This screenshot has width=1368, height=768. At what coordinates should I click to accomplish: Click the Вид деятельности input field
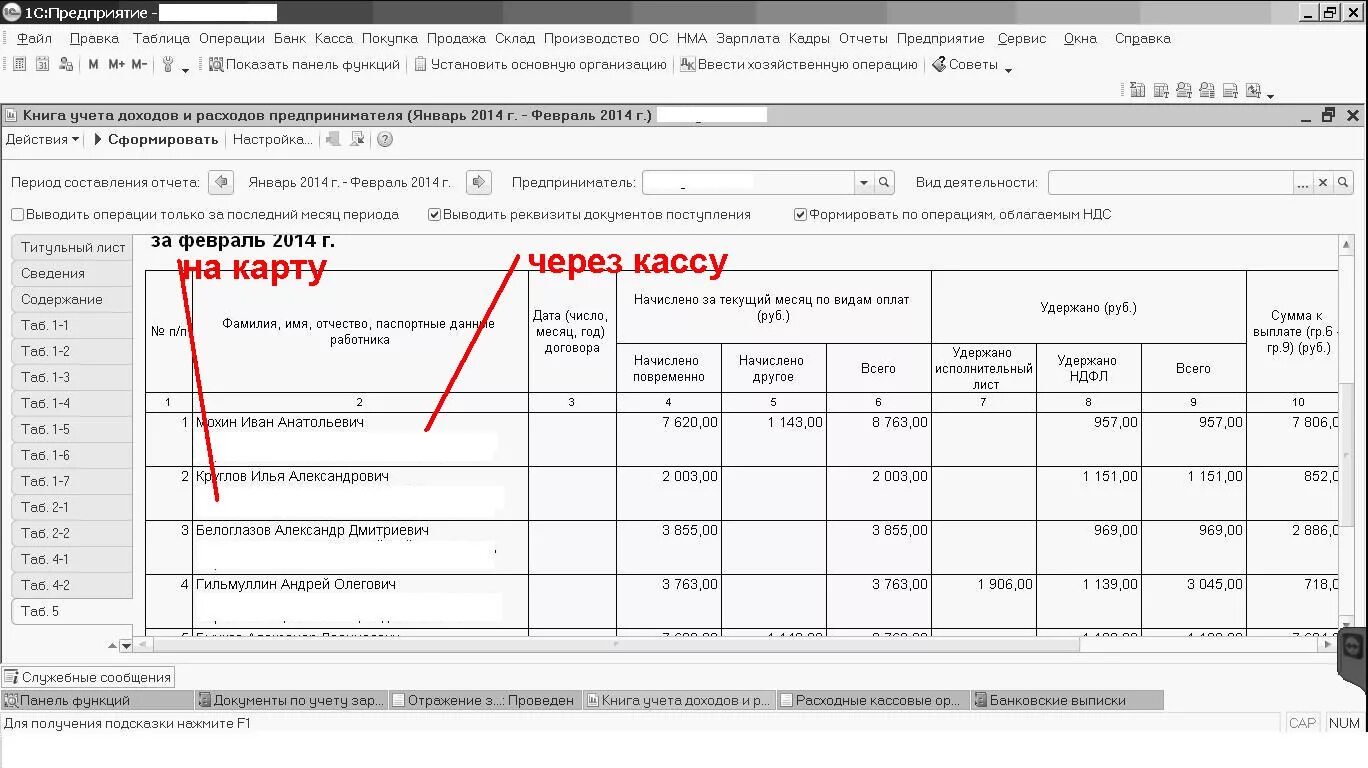(1170, 183)
